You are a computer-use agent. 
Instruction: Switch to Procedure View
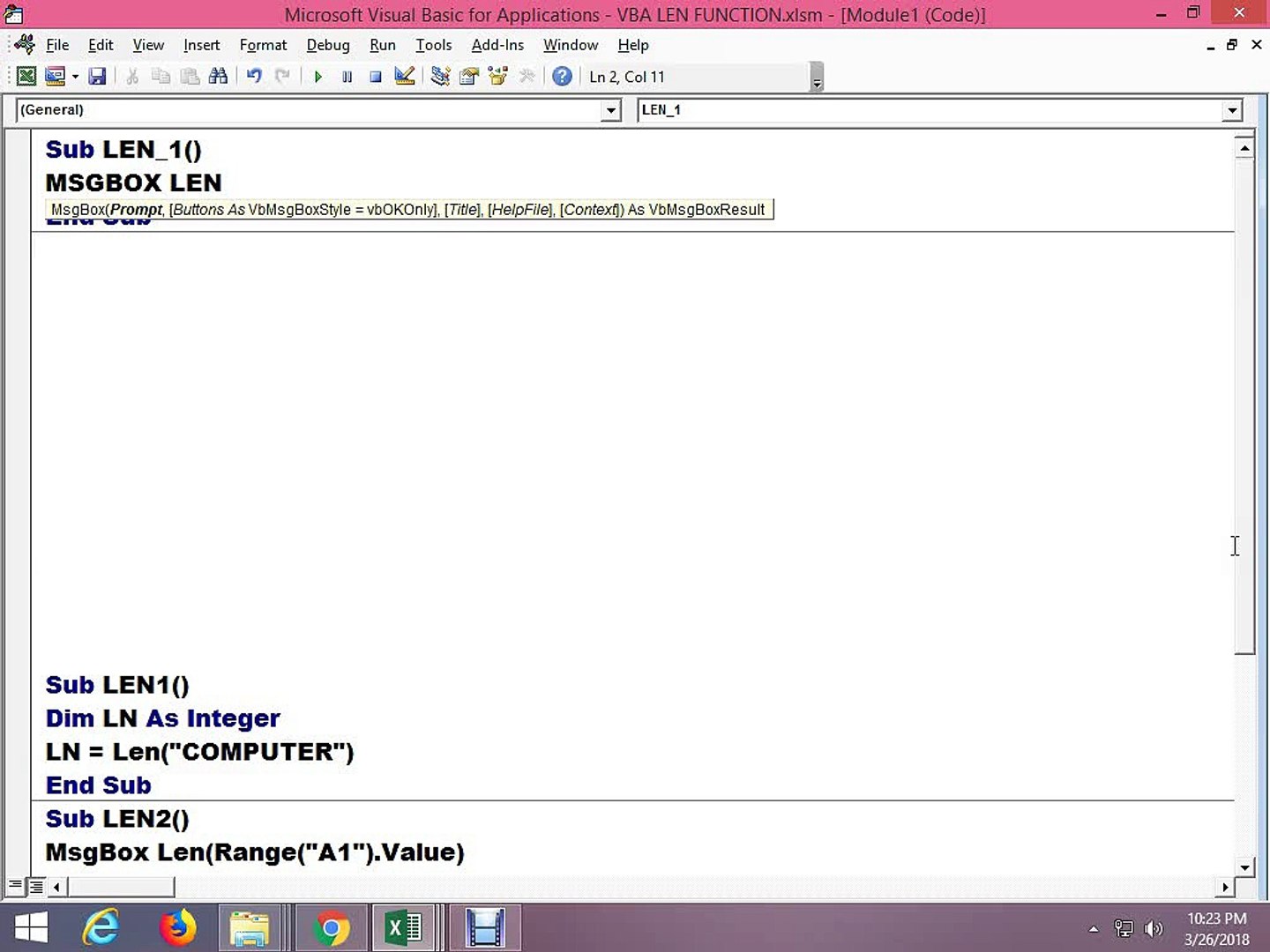coord(15,886)
